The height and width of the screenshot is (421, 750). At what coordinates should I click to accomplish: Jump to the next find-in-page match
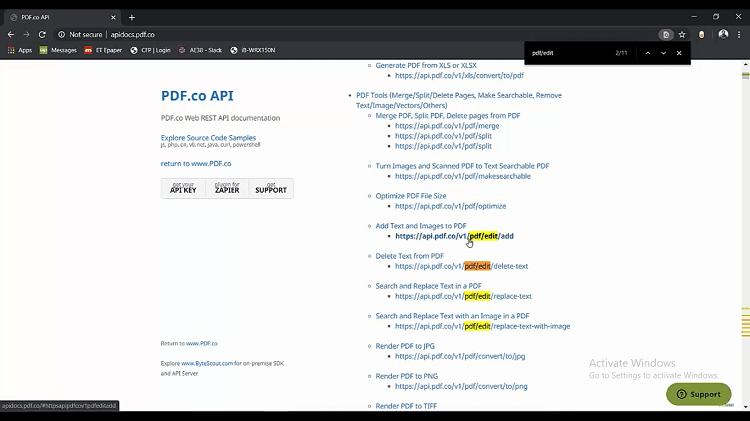pyautogui.click(x=663, y=53)
